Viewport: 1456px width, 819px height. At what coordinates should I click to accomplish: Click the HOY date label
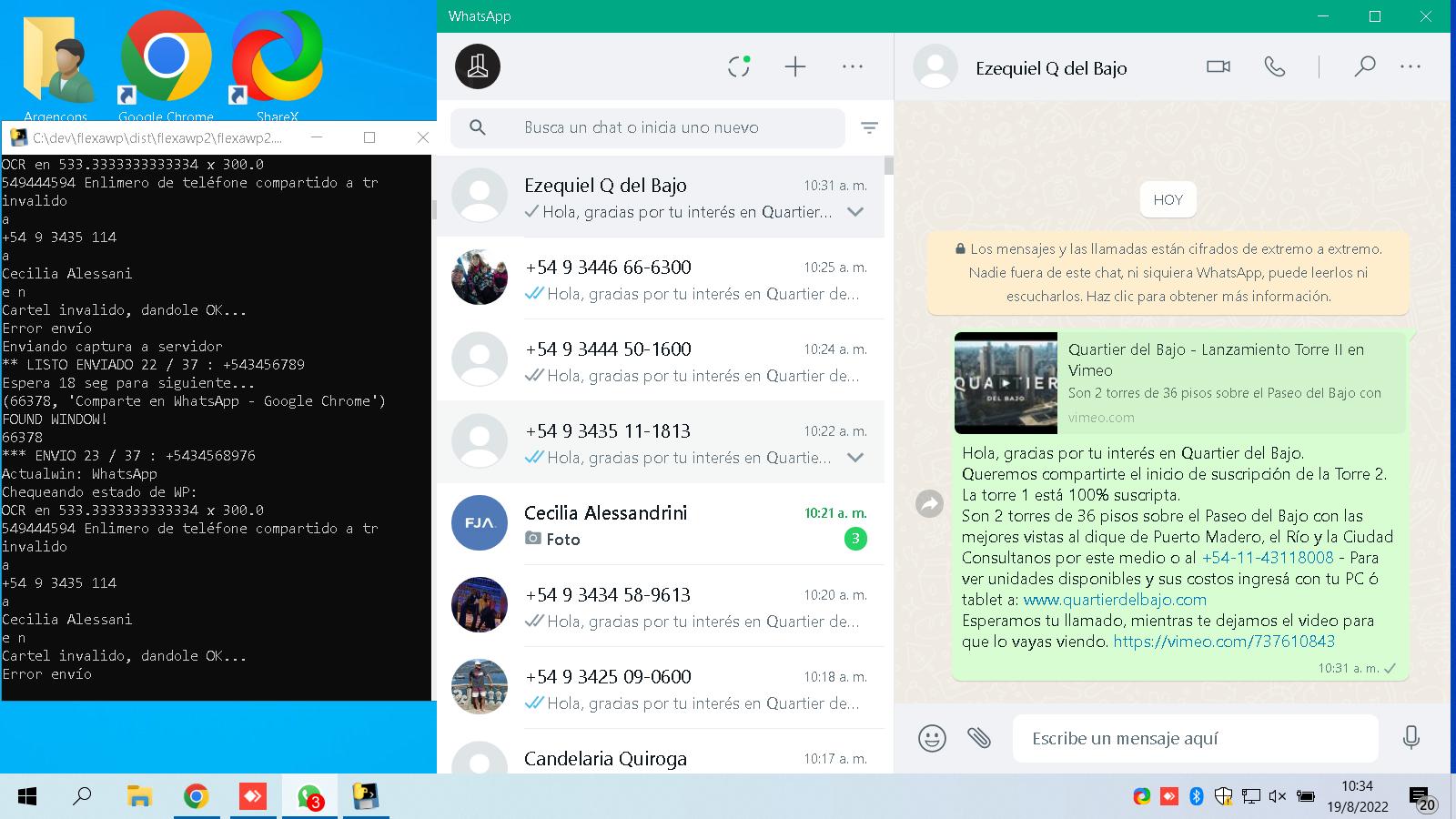point(1168,199)
